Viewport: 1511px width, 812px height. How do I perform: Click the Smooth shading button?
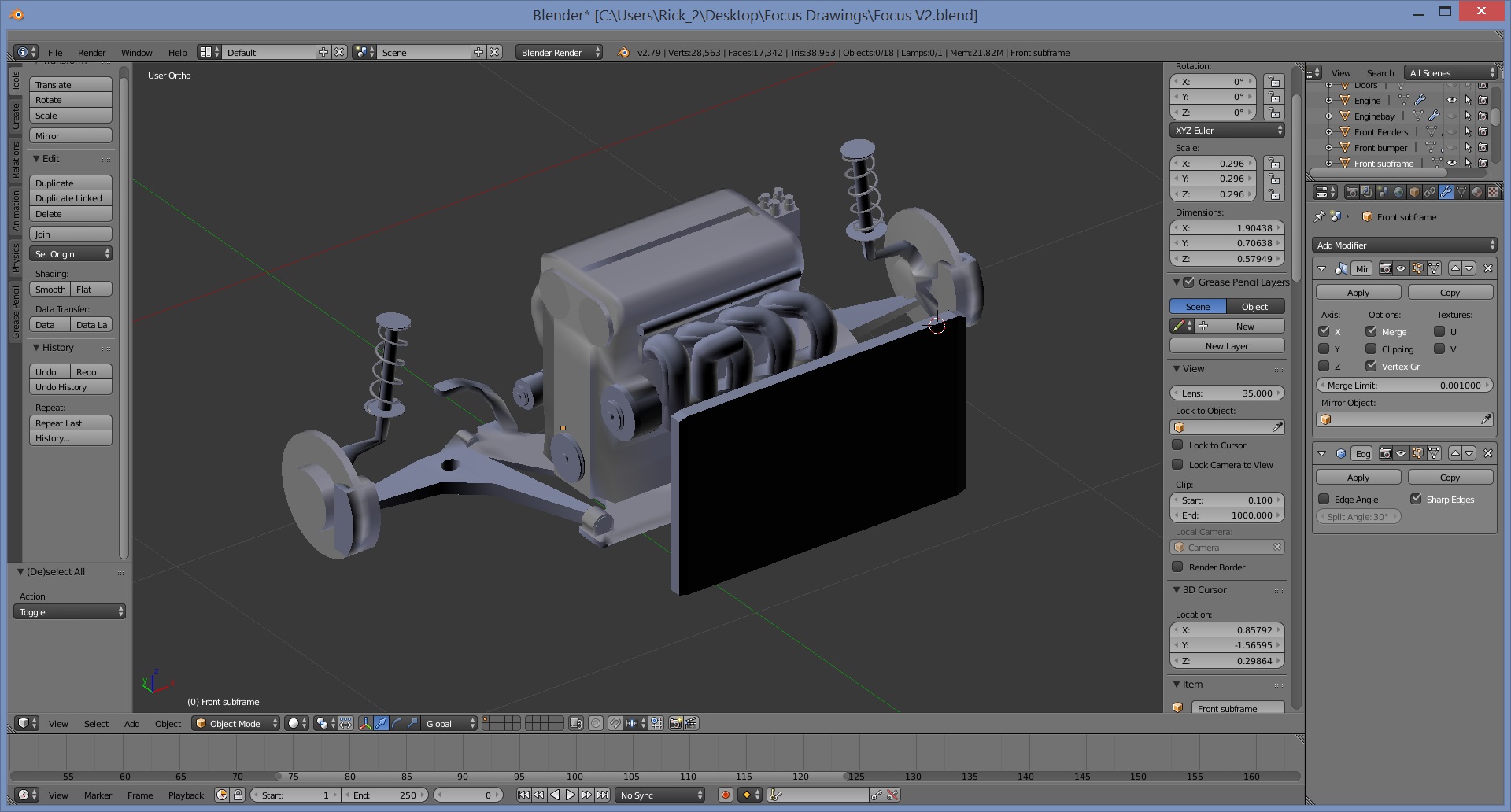click(x=50, y=290)
